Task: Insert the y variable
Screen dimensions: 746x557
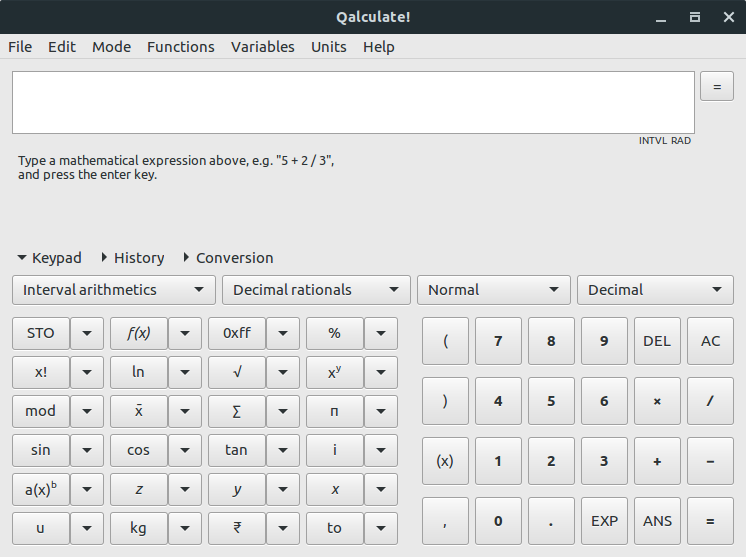Action: 237,489
